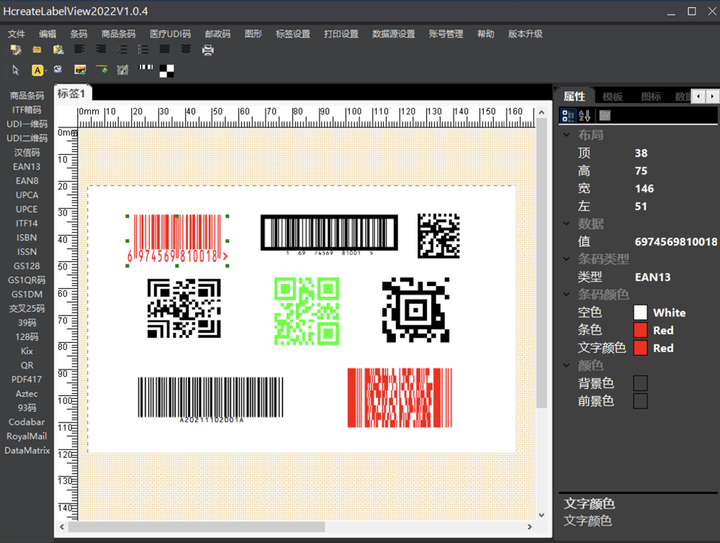
Task: Click the center-align objects toolbar icon
Action: click(186, 49)
